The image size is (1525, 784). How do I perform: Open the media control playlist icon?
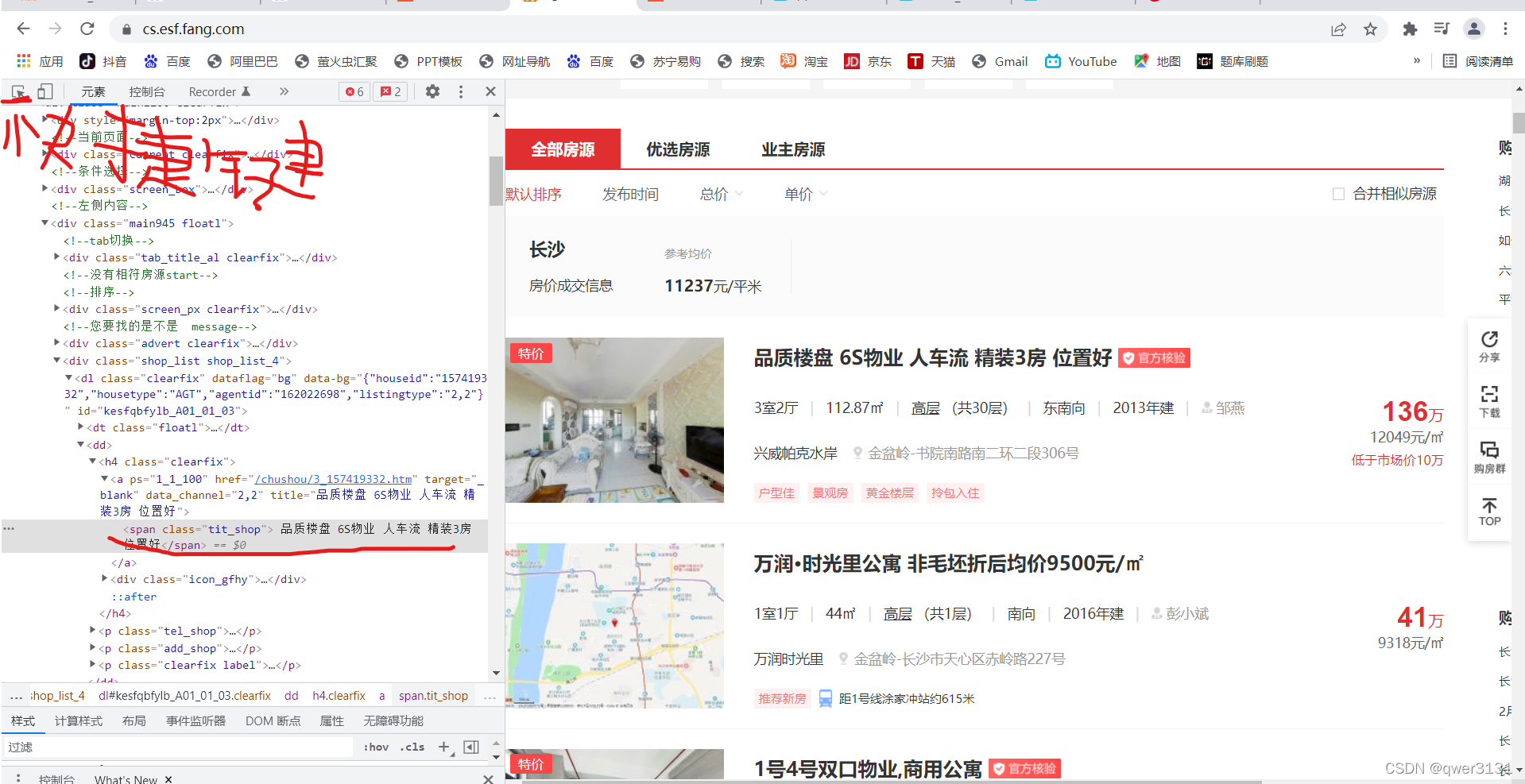(x=1442, y=29)
